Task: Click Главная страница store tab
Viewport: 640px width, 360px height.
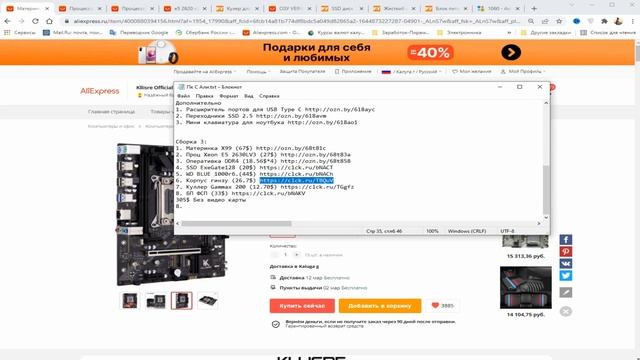Action: point(111,111)
